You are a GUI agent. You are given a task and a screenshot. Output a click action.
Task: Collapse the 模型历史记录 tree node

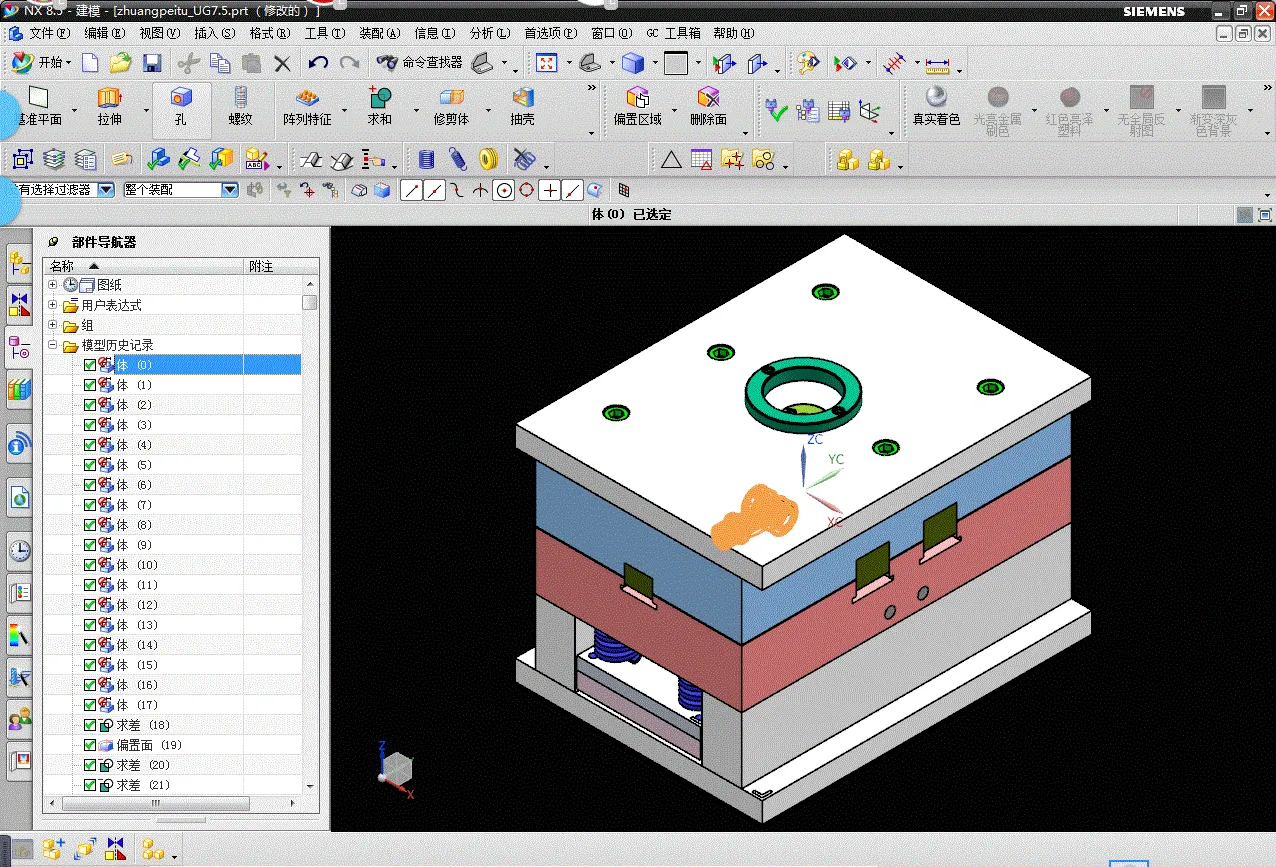tap(53, 345)
